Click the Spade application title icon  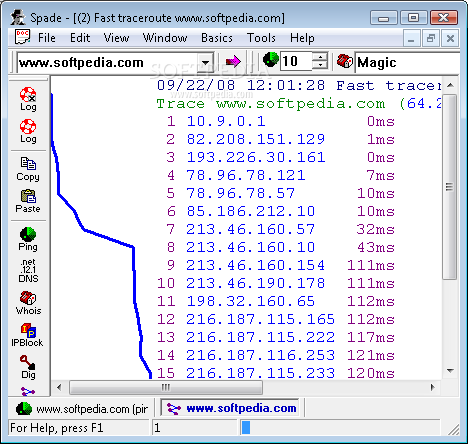pyautogui.click(x=18, y=17)
